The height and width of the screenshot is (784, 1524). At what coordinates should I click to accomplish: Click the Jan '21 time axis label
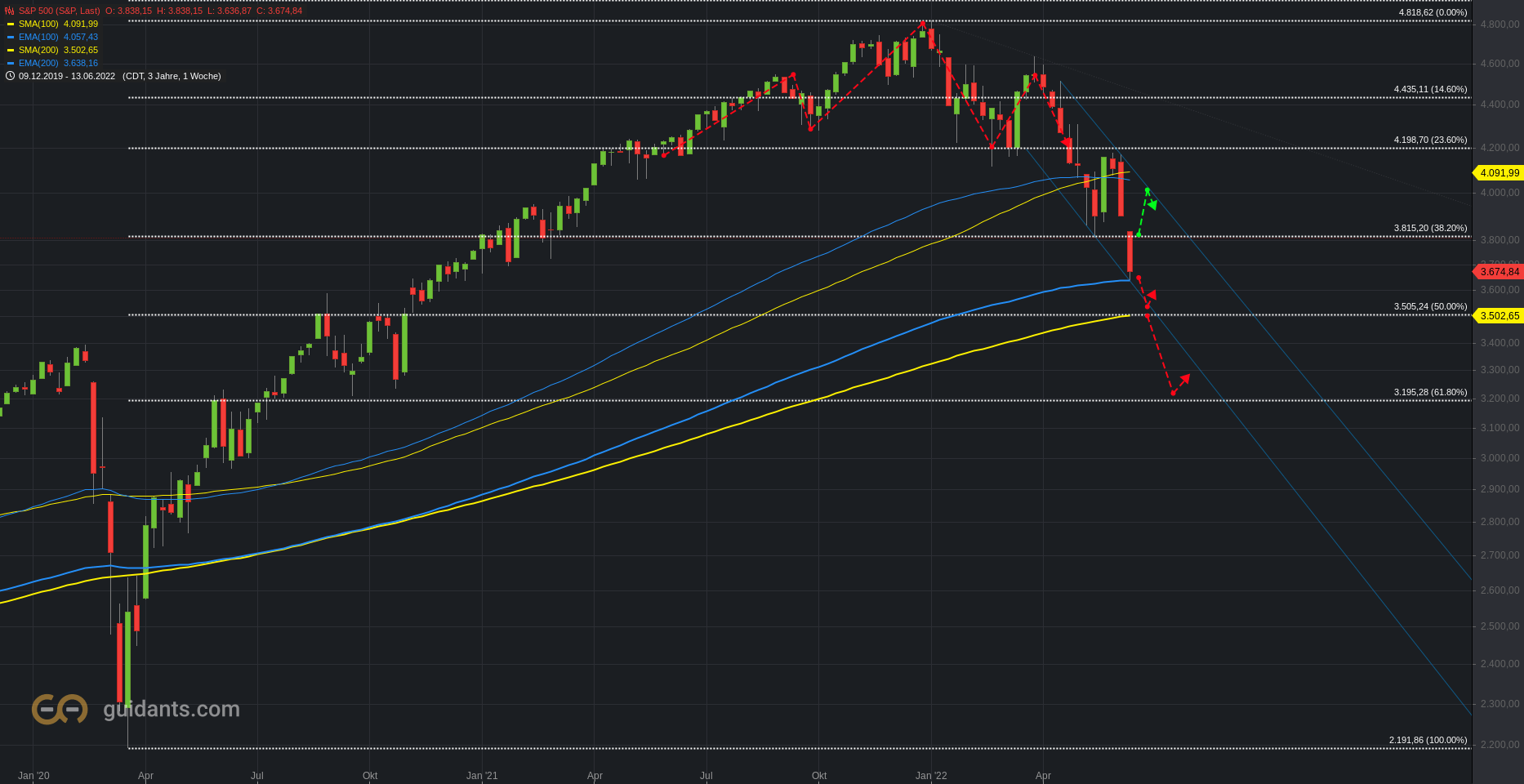(482, 776)
